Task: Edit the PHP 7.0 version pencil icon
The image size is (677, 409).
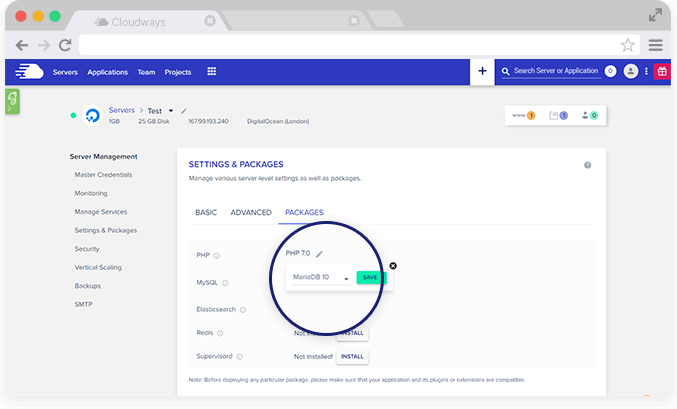Action: [320, 254]
